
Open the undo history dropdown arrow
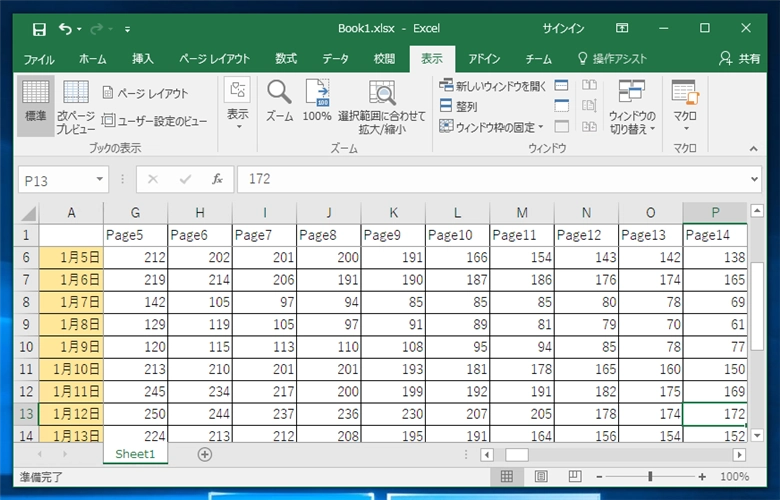coord(79,29)
